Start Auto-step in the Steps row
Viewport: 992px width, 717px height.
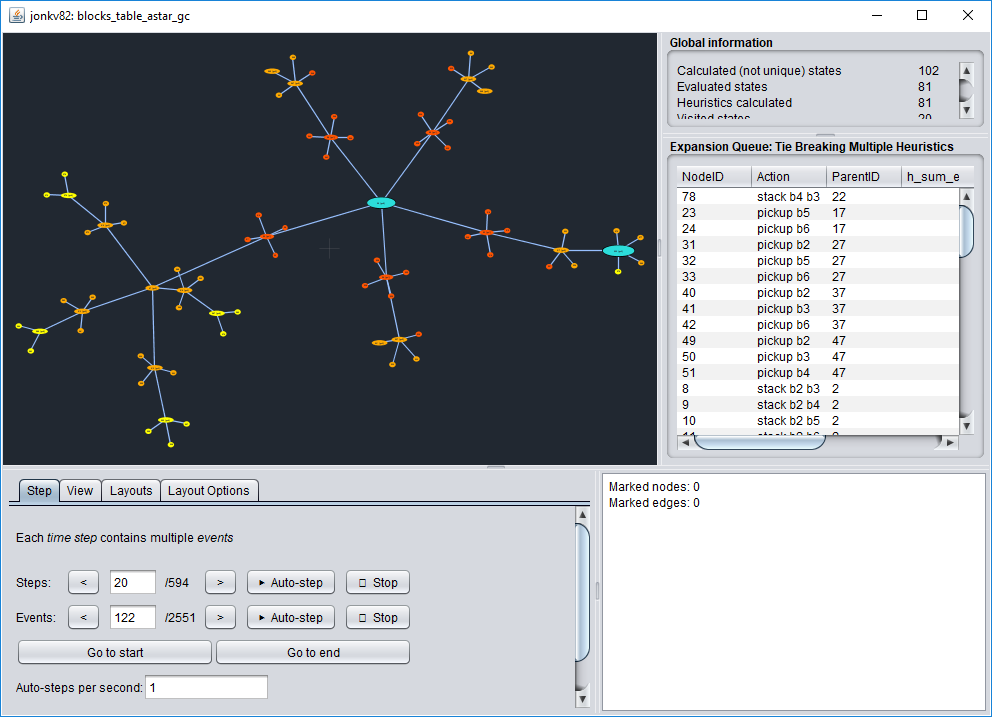point(290,582)
